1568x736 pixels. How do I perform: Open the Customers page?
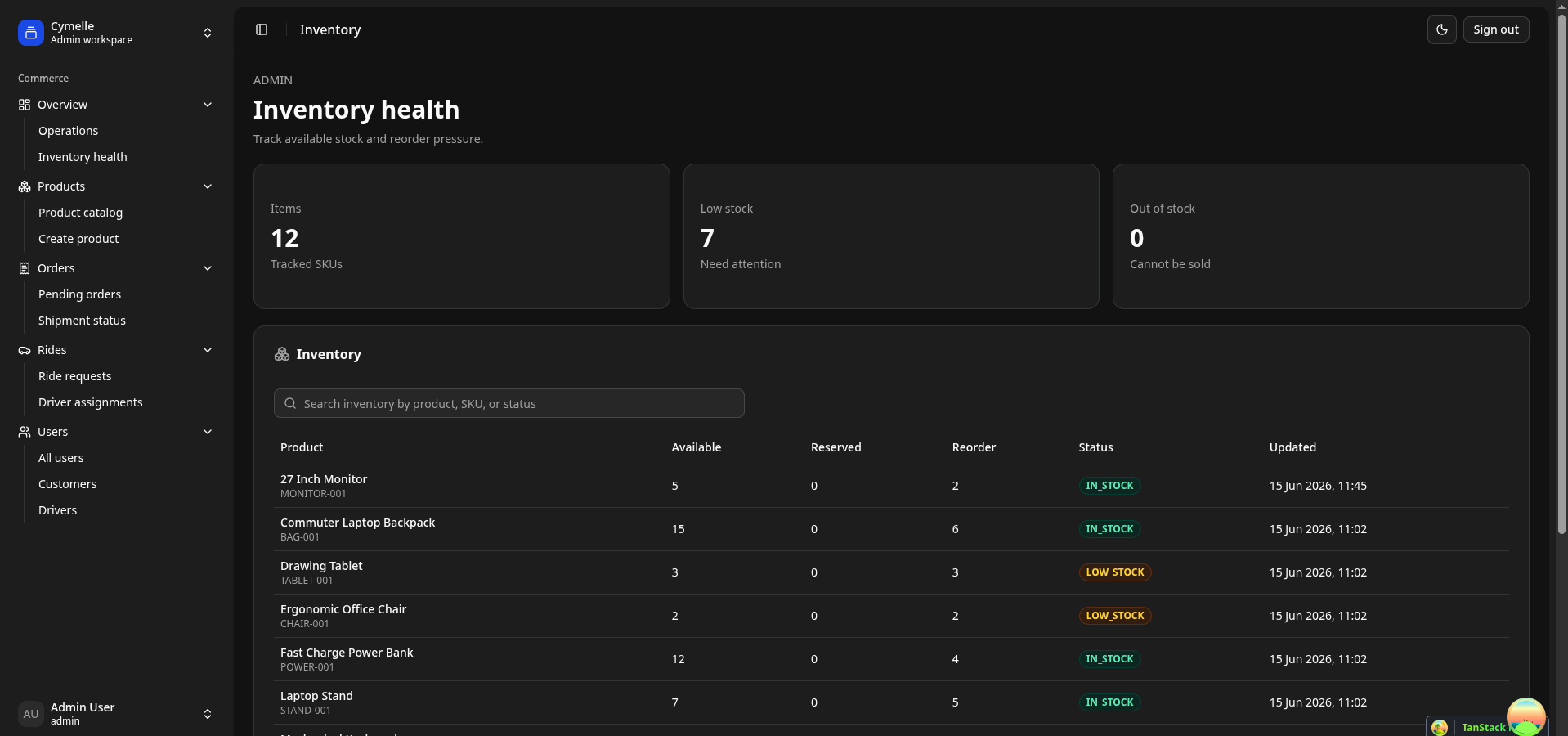[x=67, y=484]
